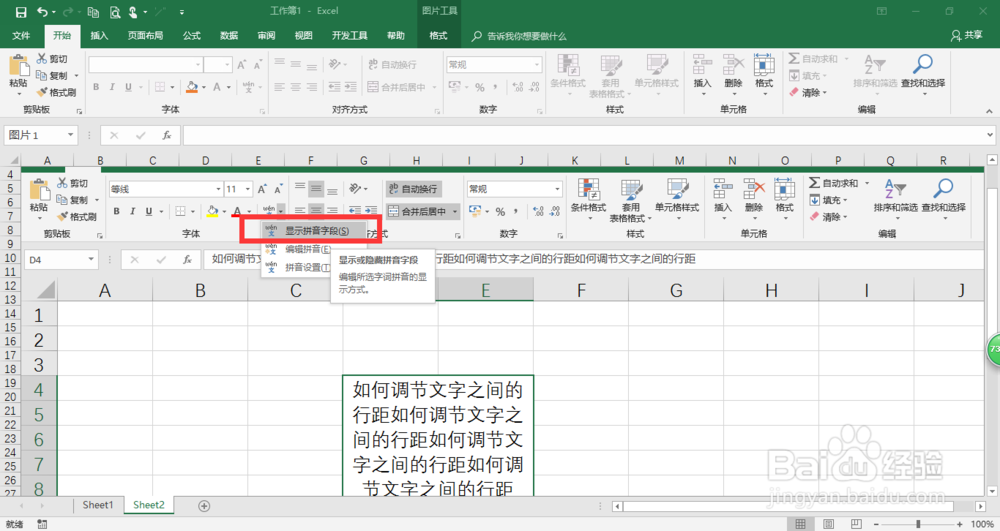Click the ribbon display options icon in title bar
The width and height of the screenshot is (1000, 531).
coord(882,11)
